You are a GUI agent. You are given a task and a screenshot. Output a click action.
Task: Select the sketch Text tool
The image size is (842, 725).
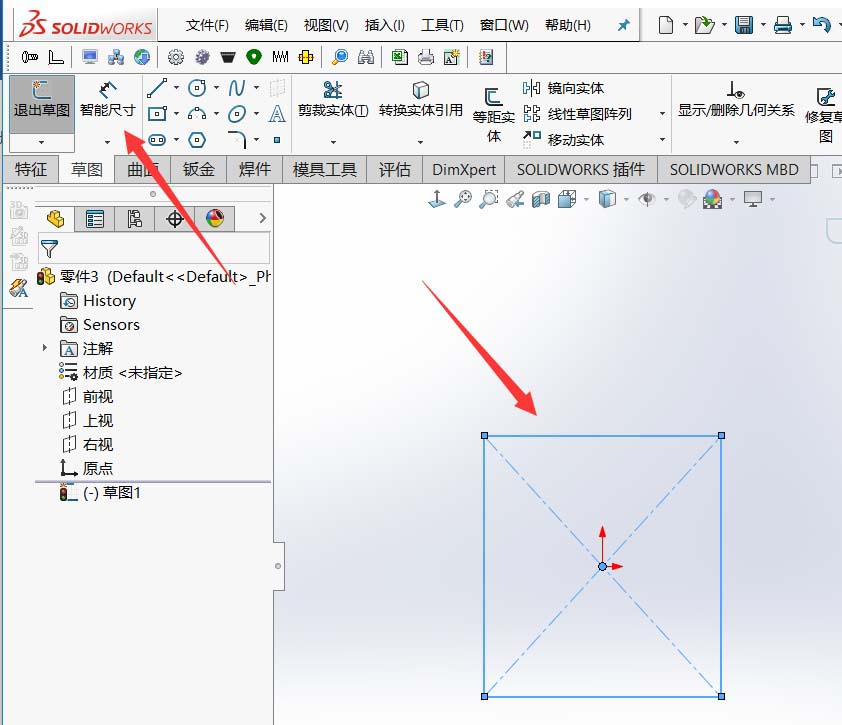point(277,114)
